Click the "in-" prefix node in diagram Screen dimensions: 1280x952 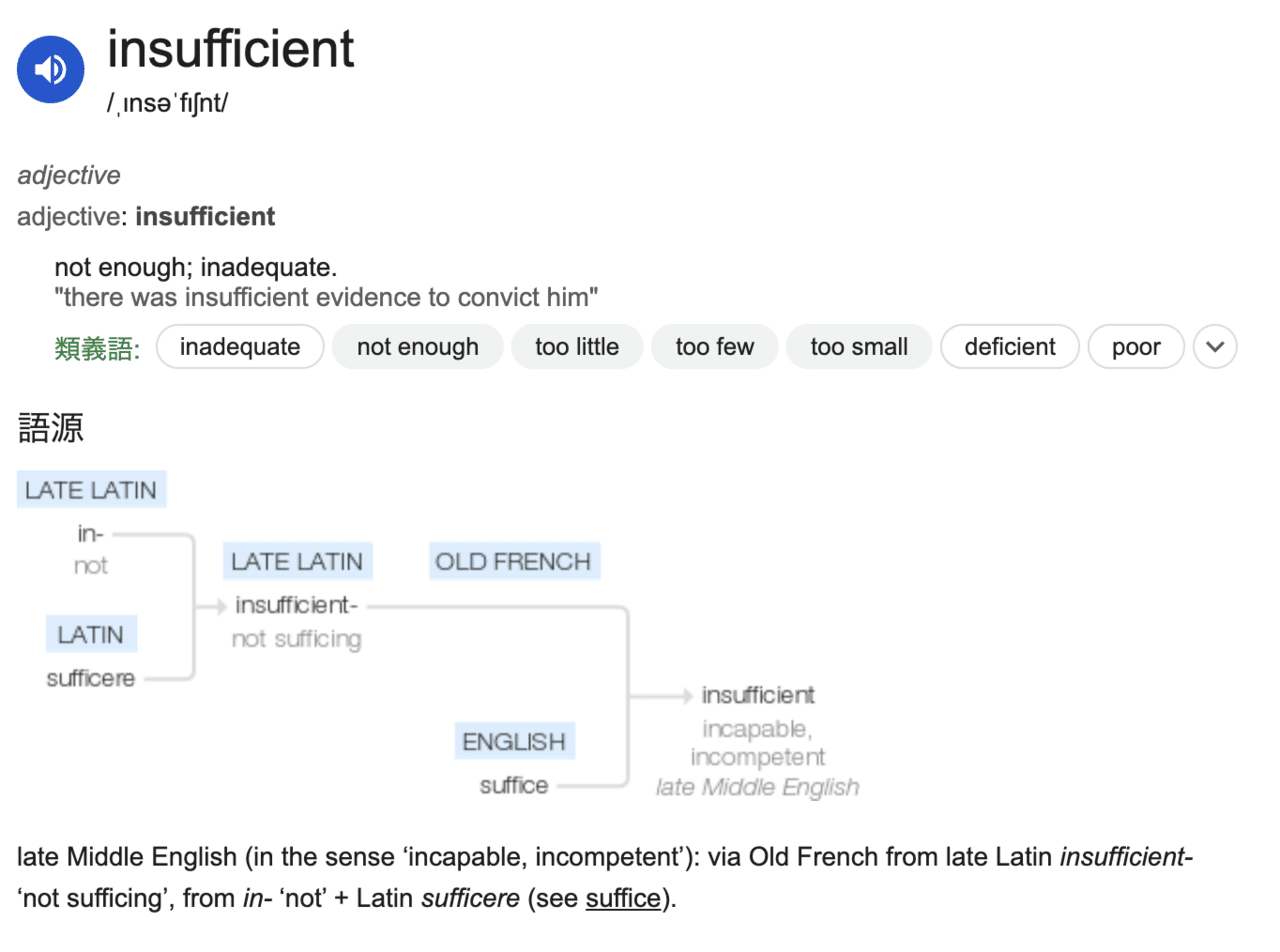[x=91, y=535]
